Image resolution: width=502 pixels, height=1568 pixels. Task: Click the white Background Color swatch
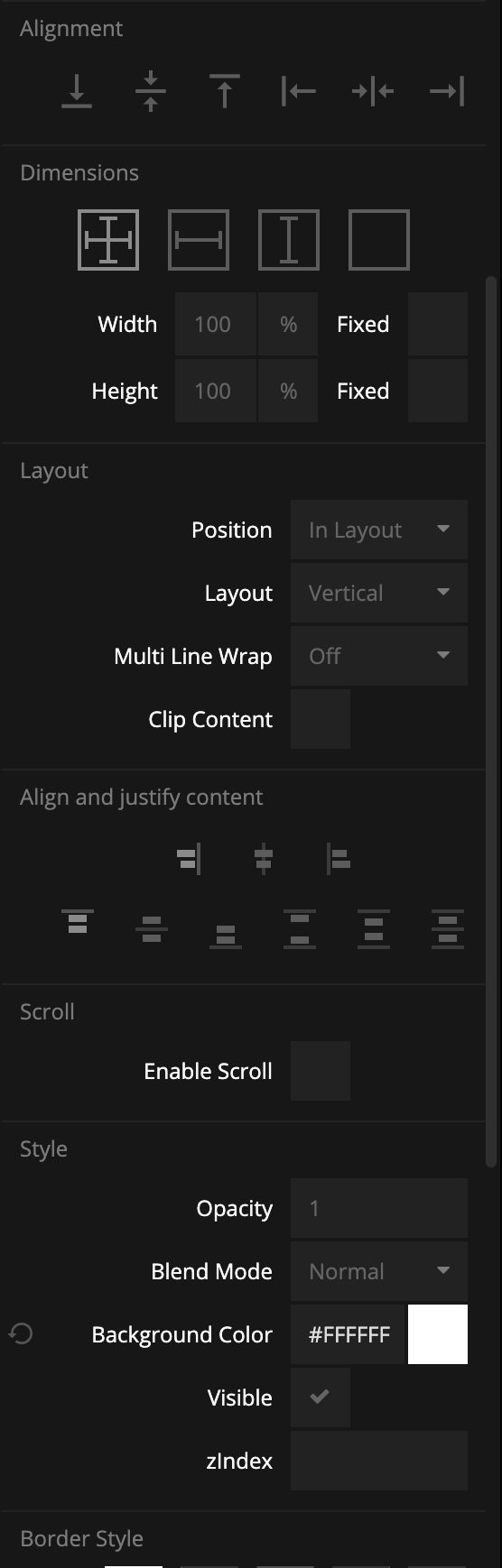[438, 1334]
